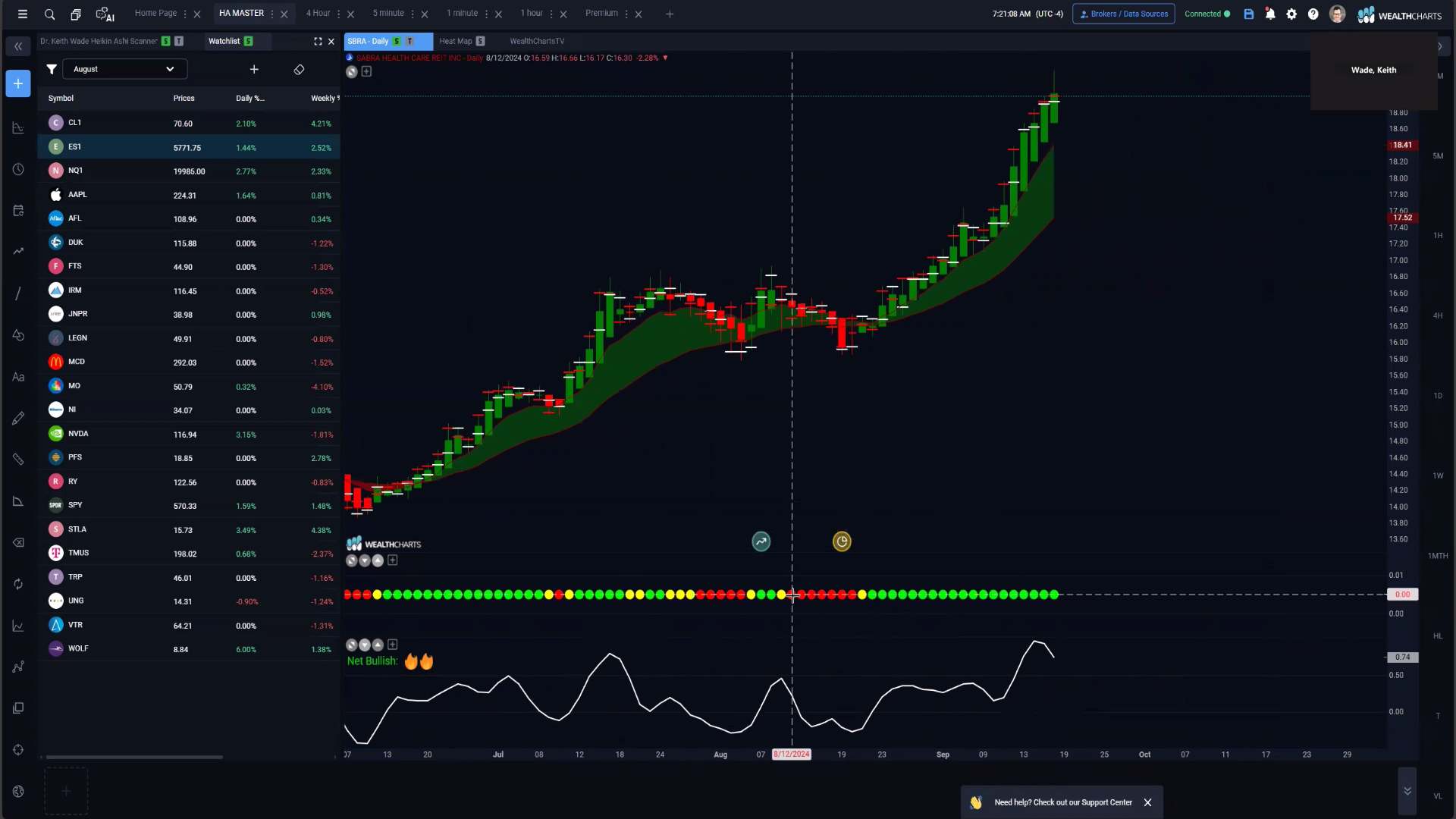Open the AI chat assistant icon
Screen dimensions: 1456x819
(x=105, y=14)
